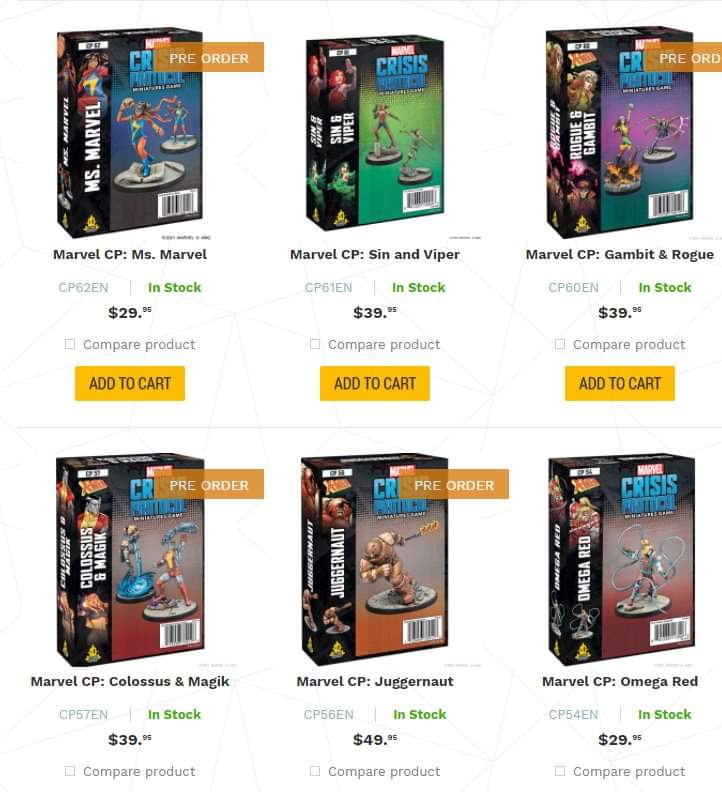Image resolution: width=722 pixels, height=792 pixels.
Task: Open Marvel CP: Omega Red title link
Action: 620,681
